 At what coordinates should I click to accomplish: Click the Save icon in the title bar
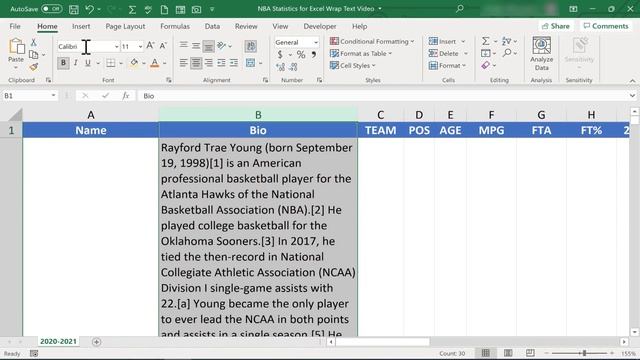tap(74, 9)
